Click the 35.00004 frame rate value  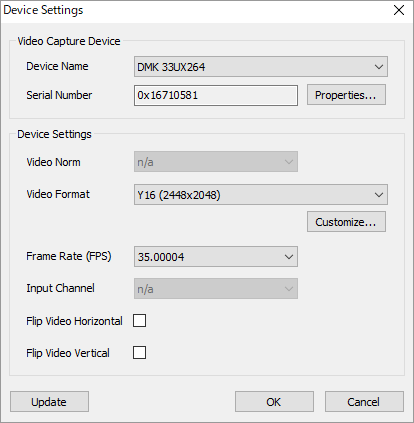(x=161, y=257)
